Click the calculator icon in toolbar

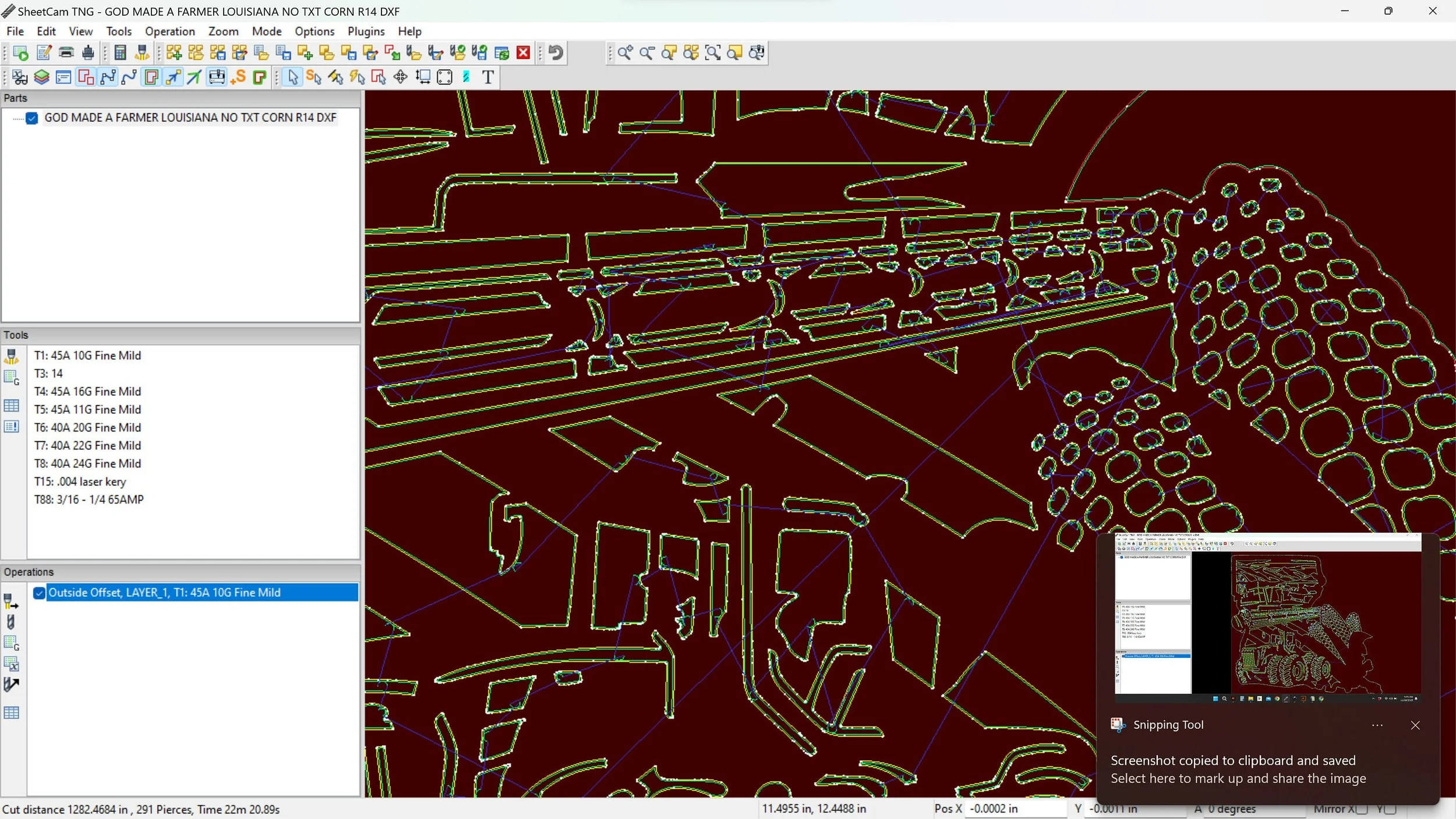[120, 53]
